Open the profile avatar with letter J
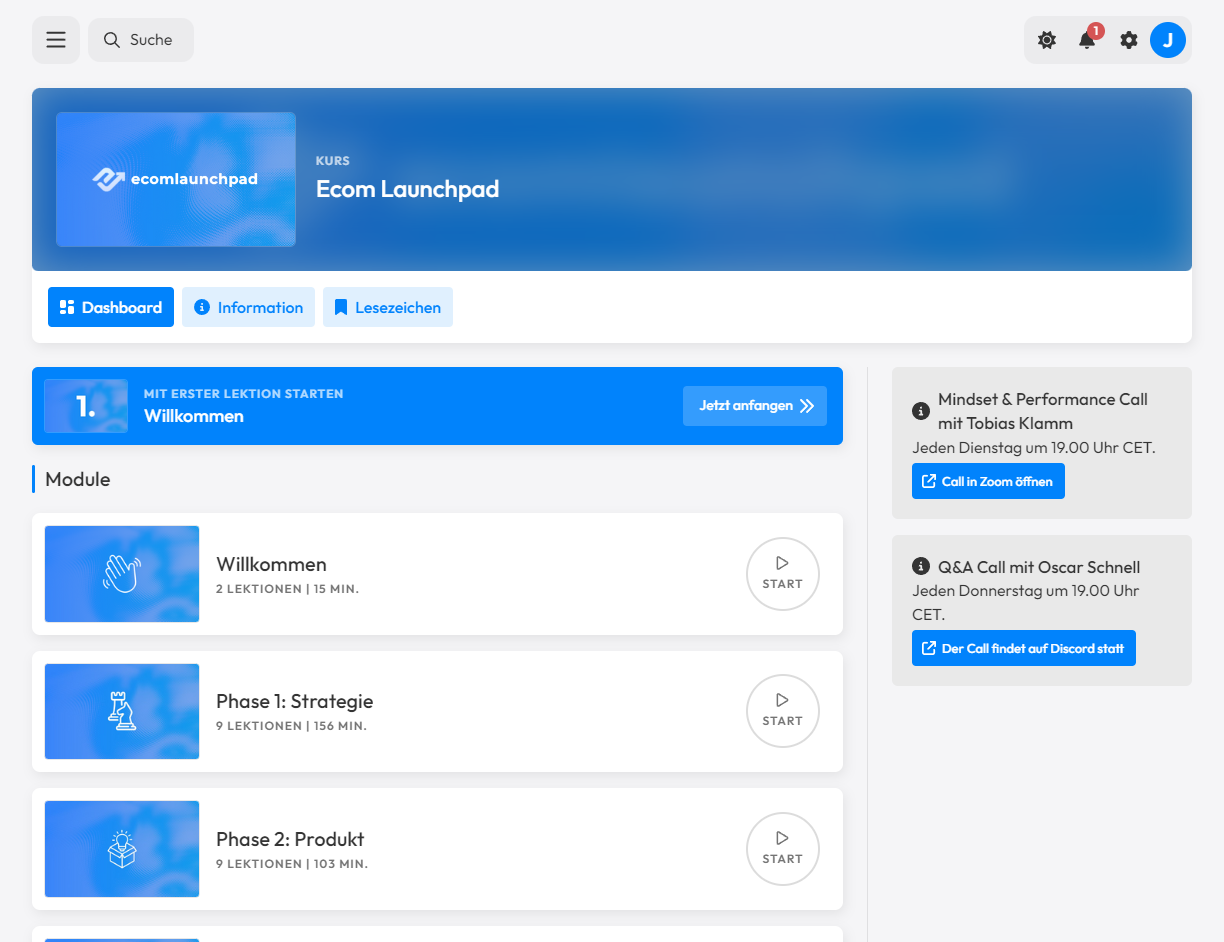 pyautogui.click(x=1168, y=40)
